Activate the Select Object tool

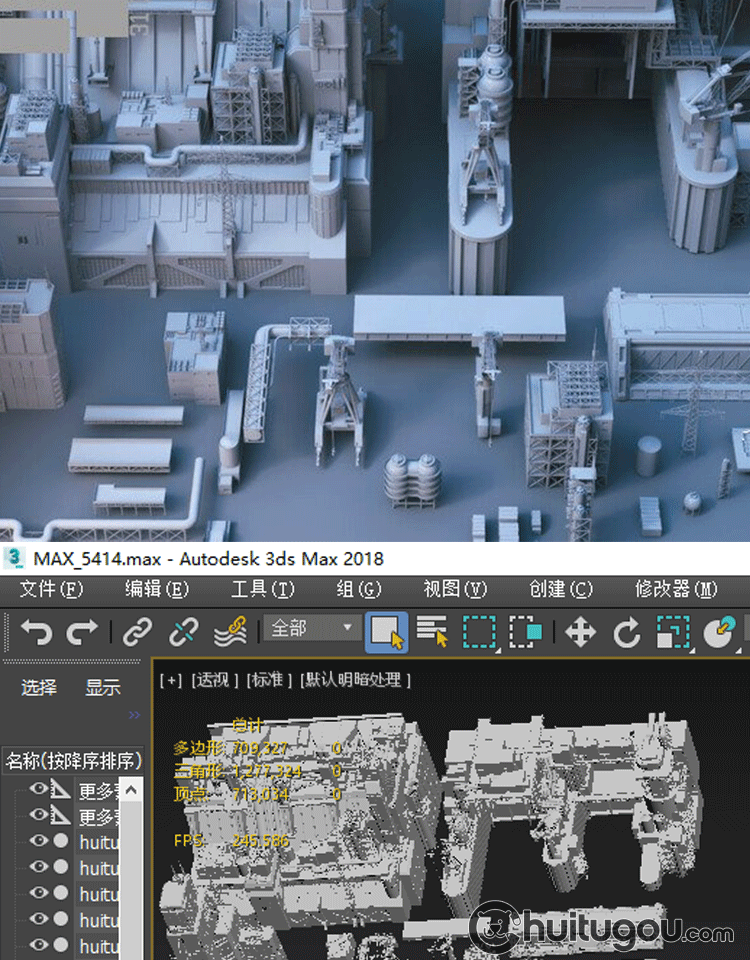386,632
